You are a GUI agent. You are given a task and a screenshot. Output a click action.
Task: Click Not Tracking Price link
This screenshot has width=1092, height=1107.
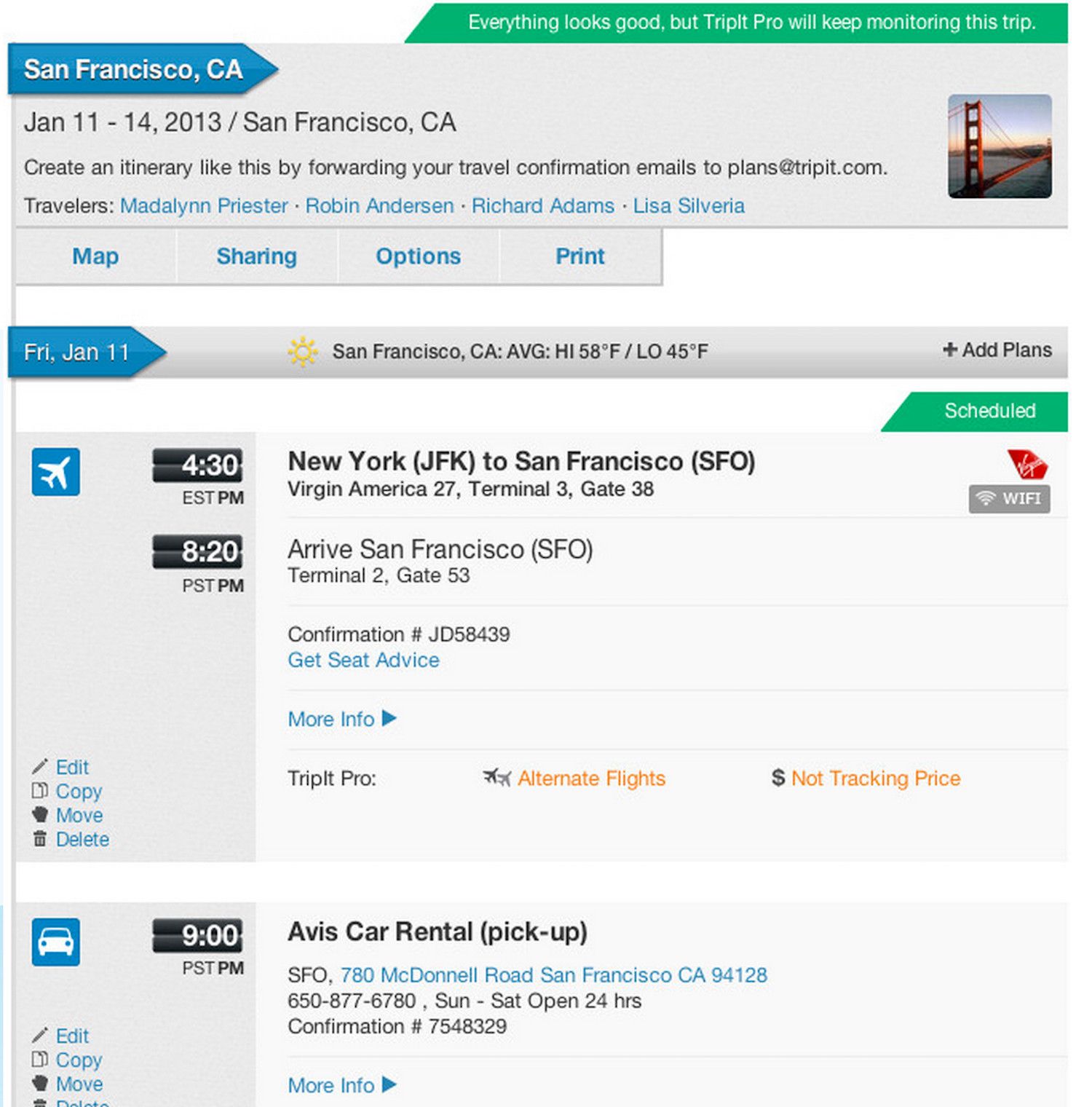click(876, 779)
